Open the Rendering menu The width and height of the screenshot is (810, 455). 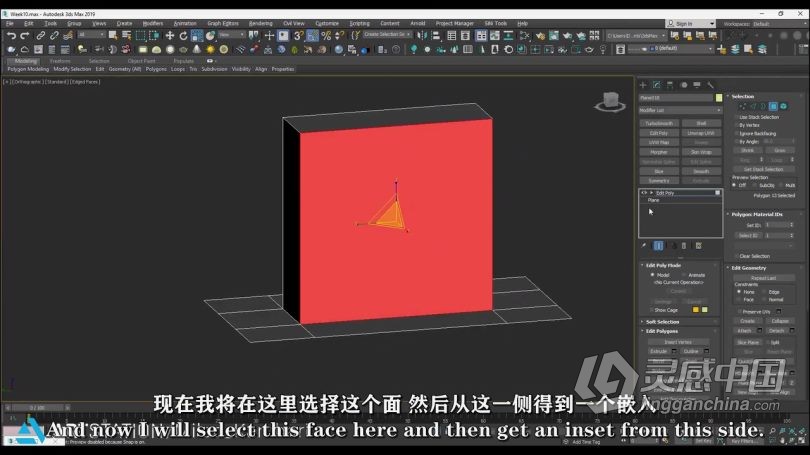(260, 23)
